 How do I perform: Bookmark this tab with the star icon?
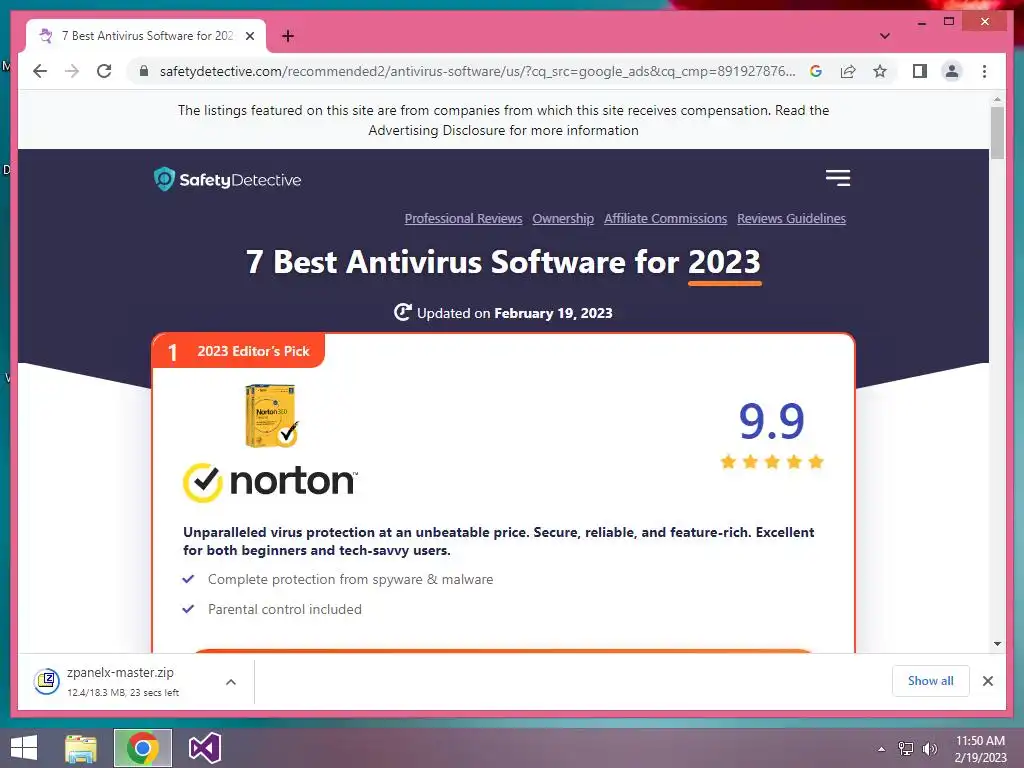tap(880, 71)
